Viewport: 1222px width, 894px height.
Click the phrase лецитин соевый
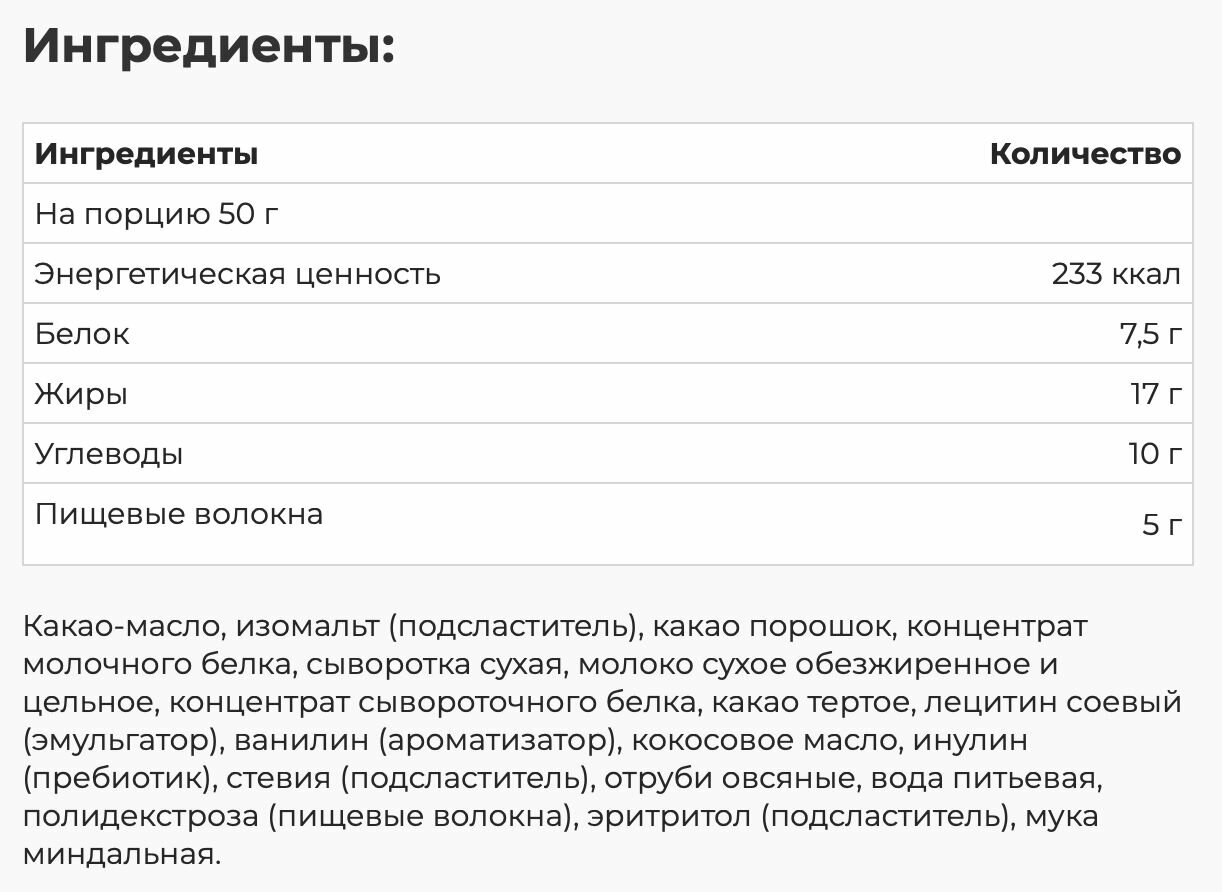[x=1053, y=702]
